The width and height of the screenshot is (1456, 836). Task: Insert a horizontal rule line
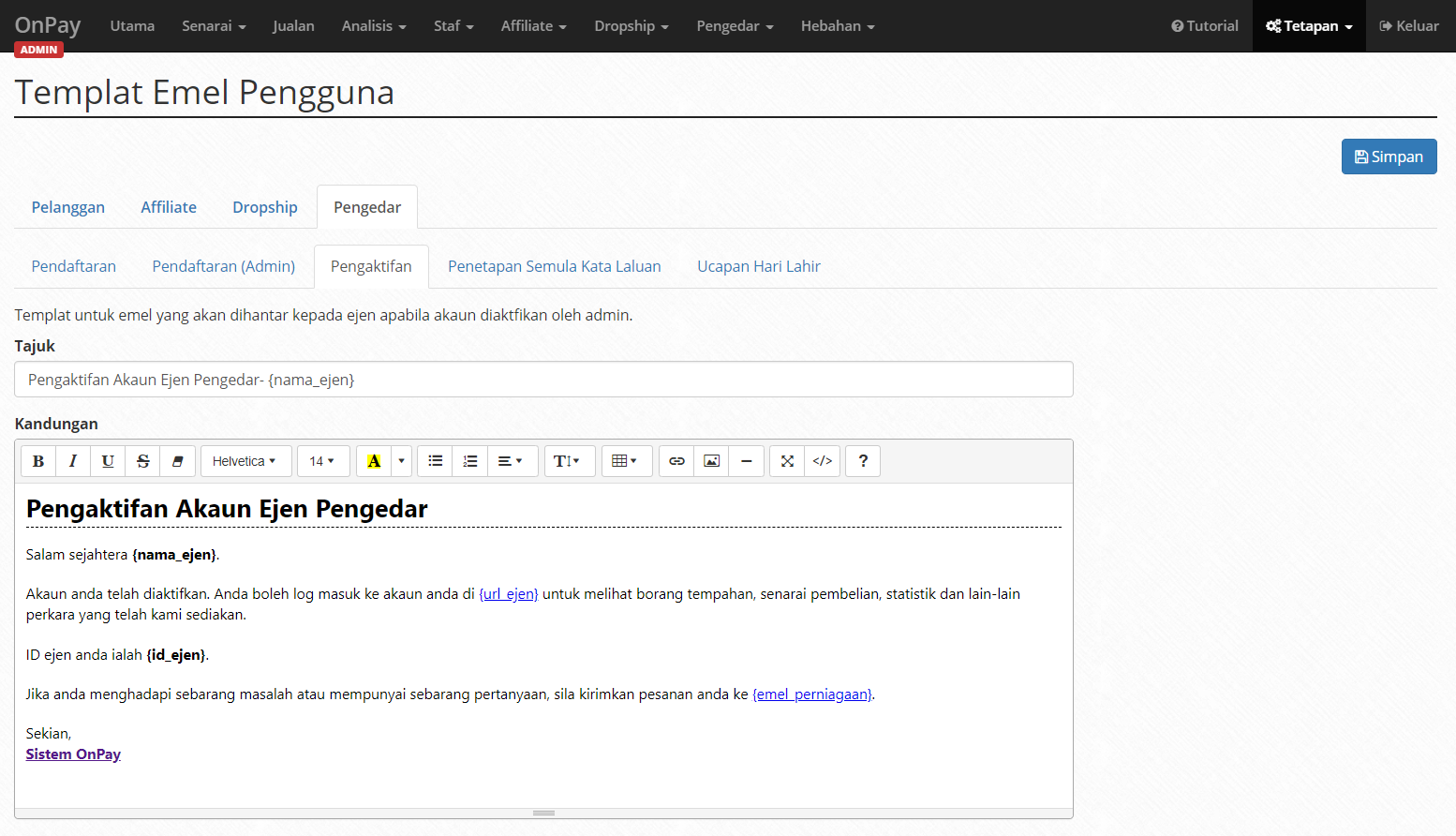point(747,461)
